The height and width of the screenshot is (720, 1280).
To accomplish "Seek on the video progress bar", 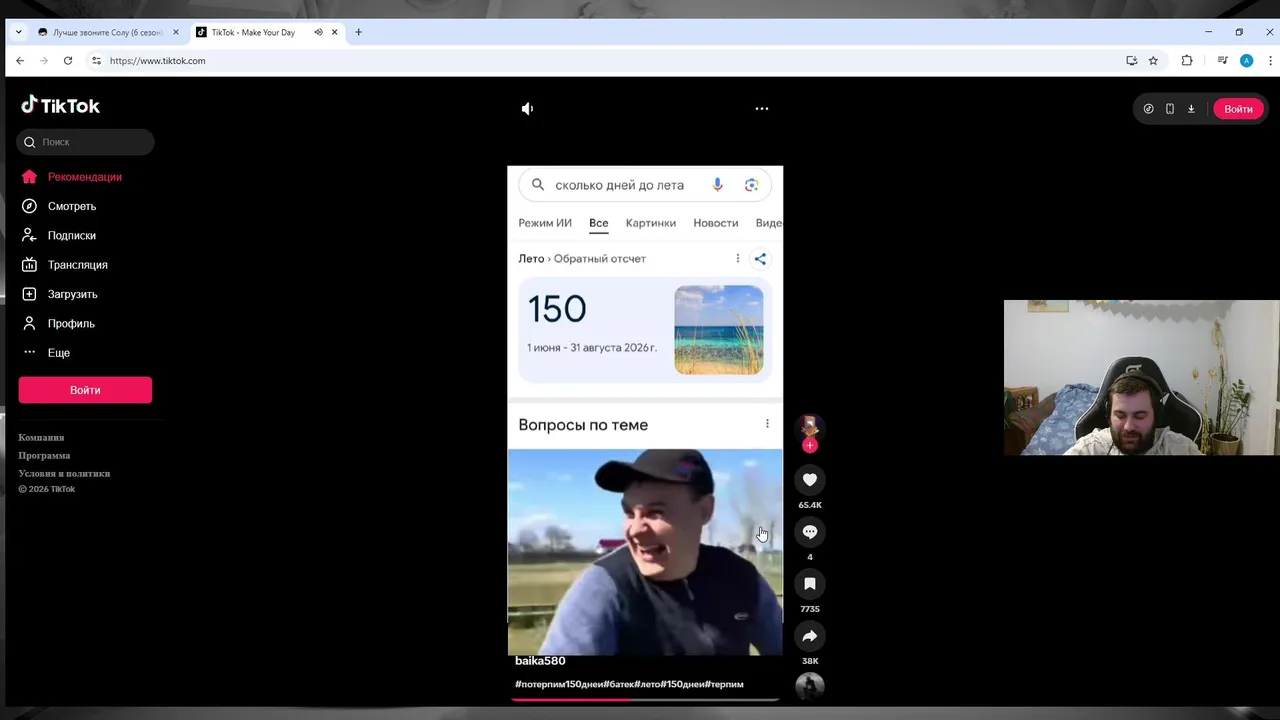I will [x=645, y=700].
